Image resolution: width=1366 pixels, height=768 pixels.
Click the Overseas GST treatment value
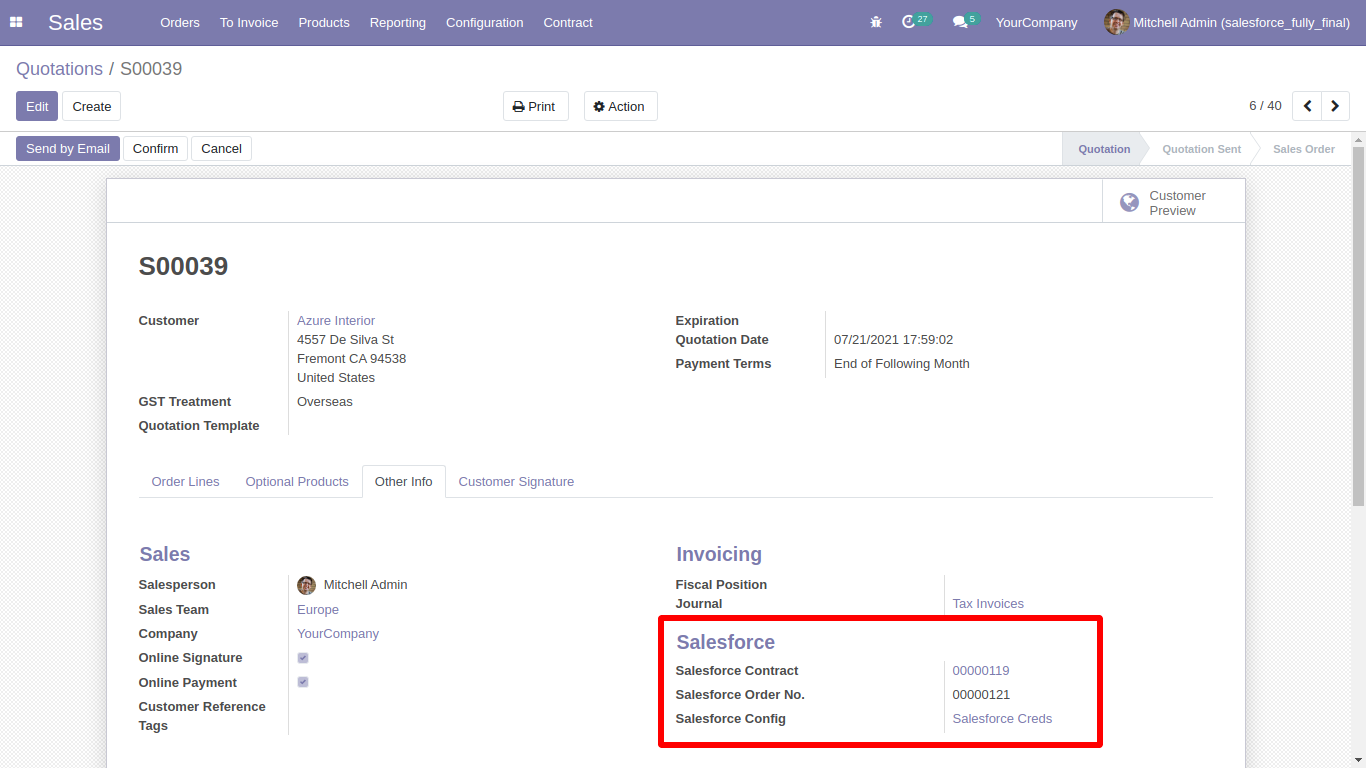(x=325, y=402)
